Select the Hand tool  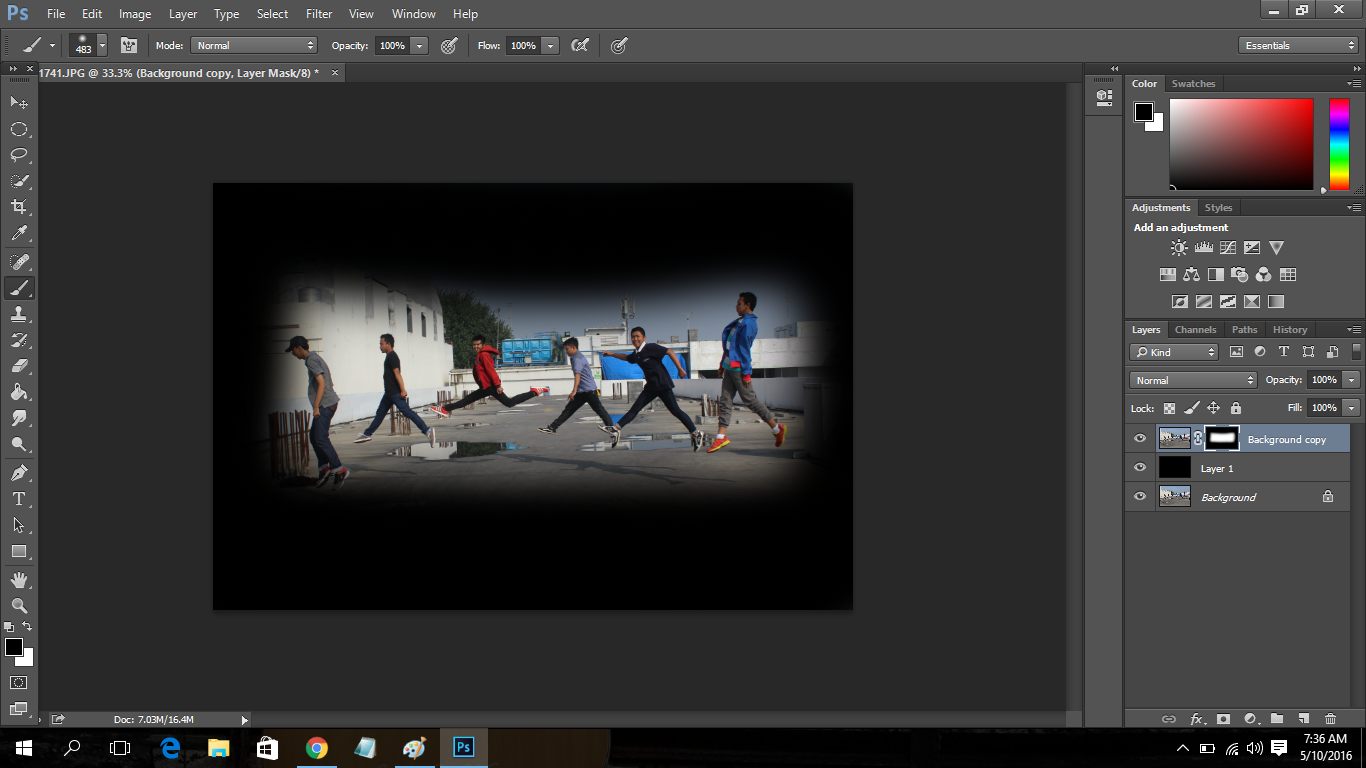18,579
